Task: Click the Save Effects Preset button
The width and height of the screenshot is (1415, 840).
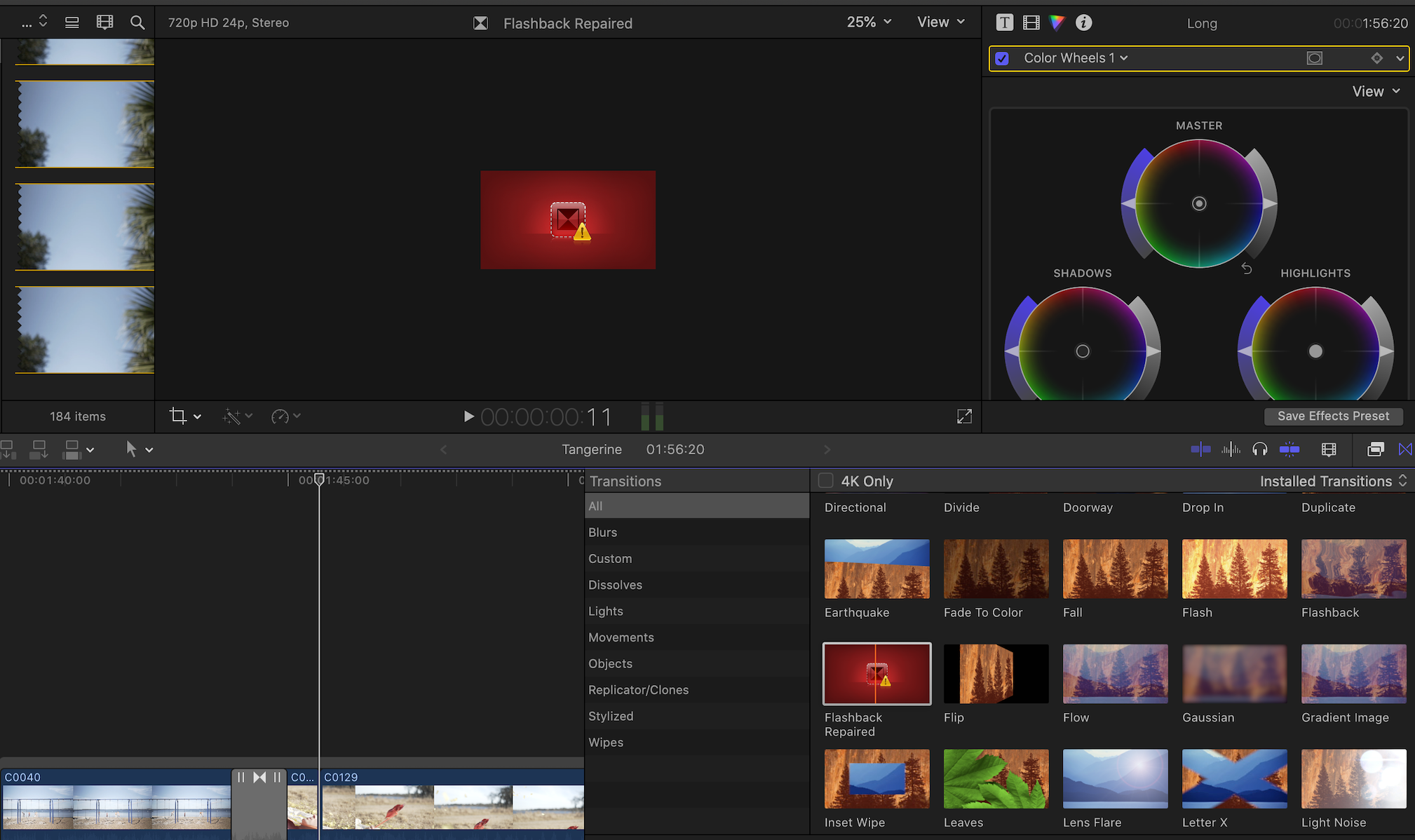Action: pyautogui.click(x=1333, y=416)
